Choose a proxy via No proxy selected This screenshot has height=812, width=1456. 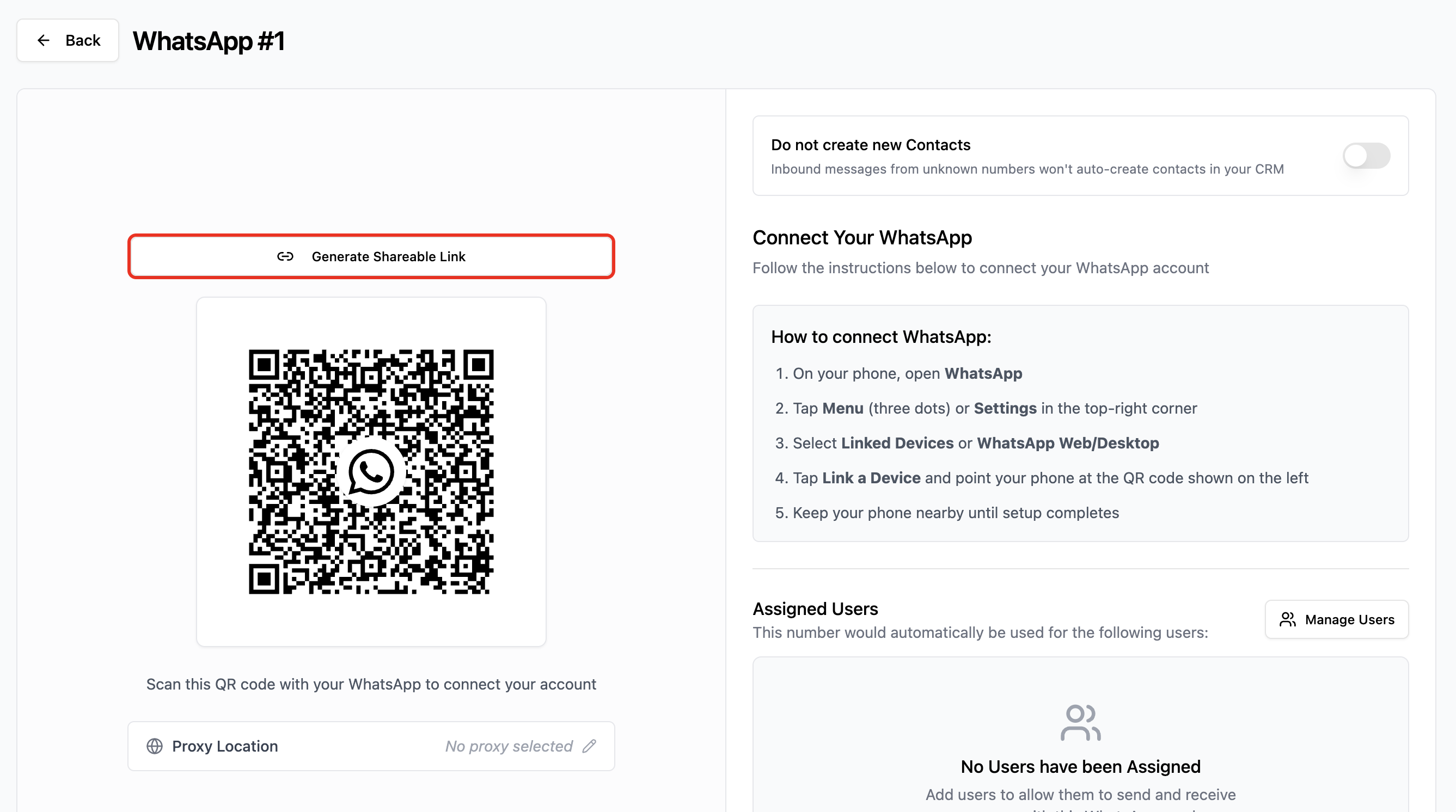507,746
